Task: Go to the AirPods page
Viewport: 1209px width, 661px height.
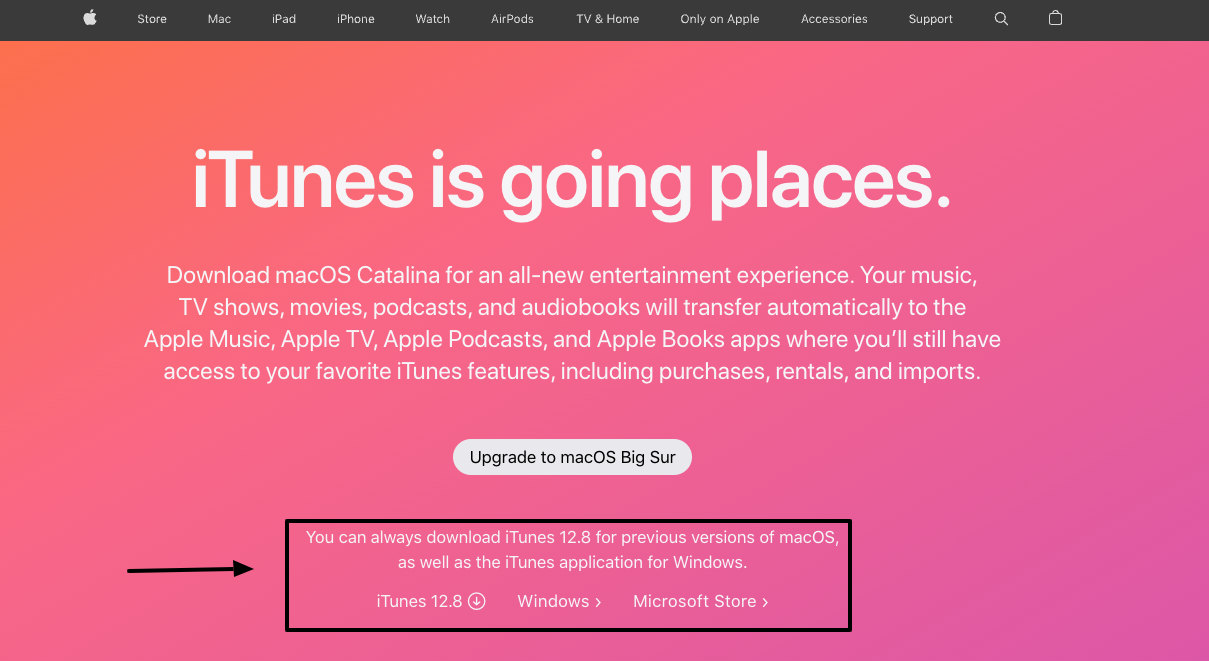Action: pos(513,19)
